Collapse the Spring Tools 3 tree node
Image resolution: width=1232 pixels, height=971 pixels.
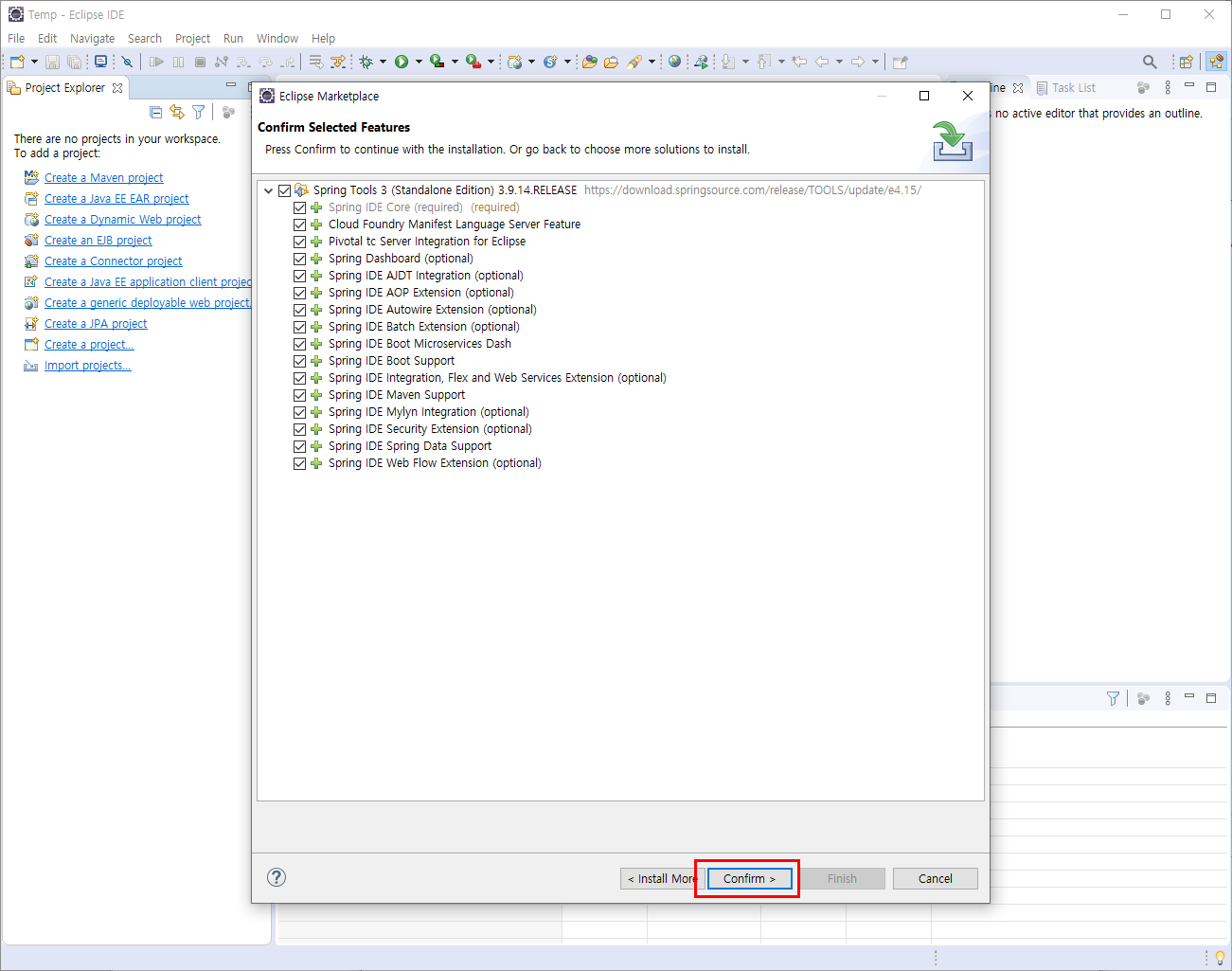(268, 190)
